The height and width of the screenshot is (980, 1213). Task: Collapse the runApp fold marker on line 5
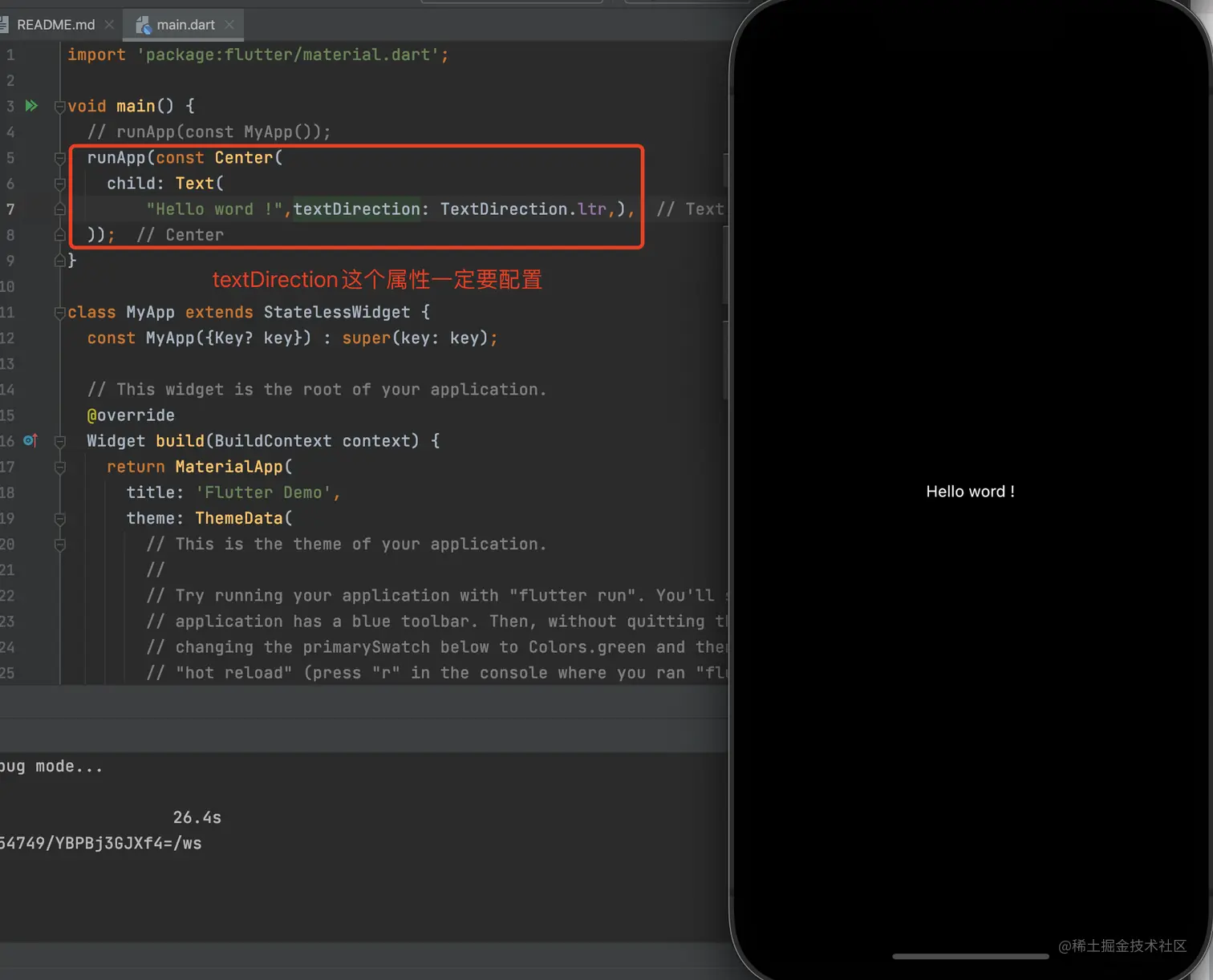pyautogui.click(x=59, y=158)
